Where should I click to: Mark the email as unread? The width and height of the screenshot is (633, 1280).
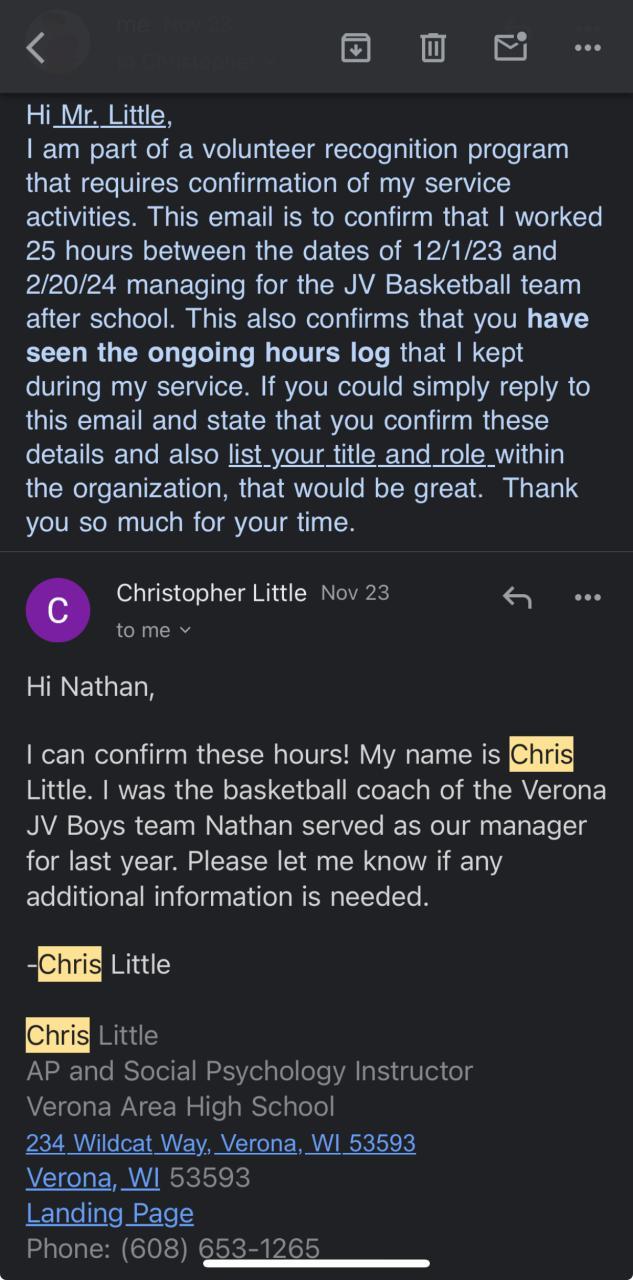pyautogui.click(x=510, y=47)
